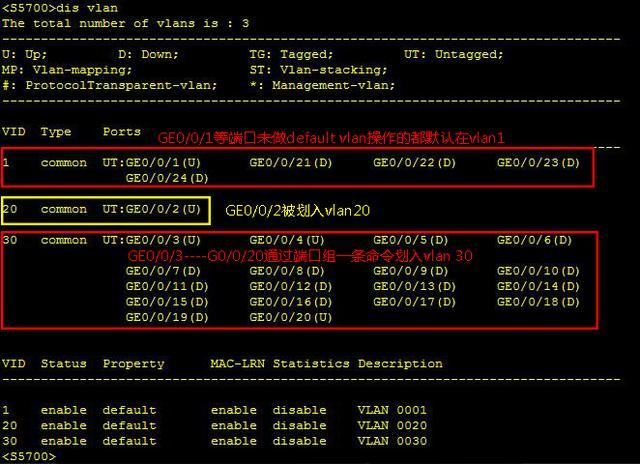The image size is (640, 464).
Task: Click port GE0/0/7(D)
Action: tap(163, 271)
